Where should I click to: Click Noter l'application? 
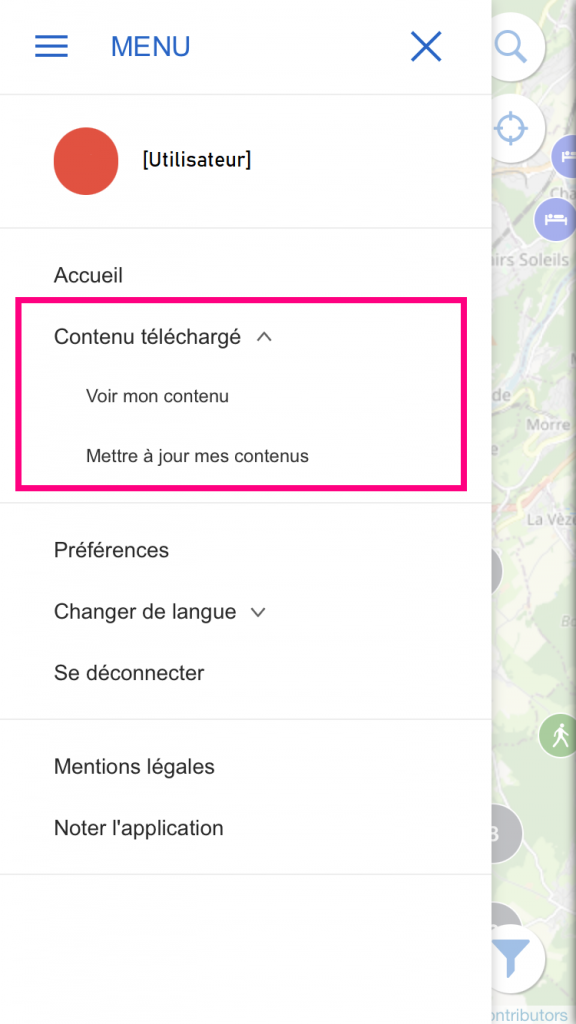138,828
